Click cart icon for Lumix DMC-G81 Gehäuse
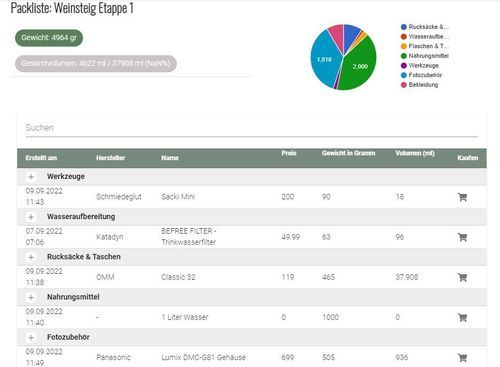This screenshot has height=367, width=500. [x=462, y=358]
